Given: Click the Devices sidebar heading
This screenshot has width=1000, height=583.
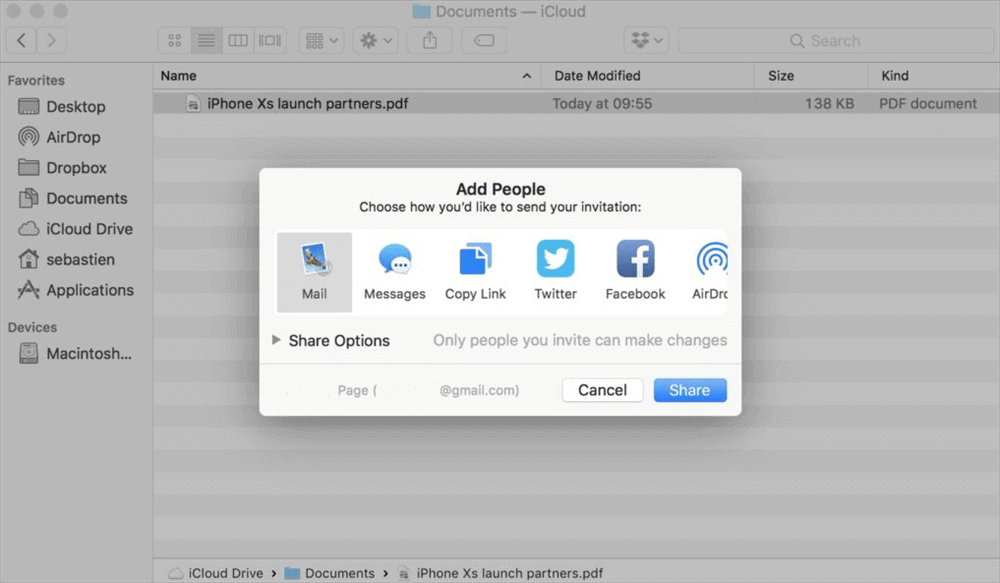Looking at the screenshot, I should tap(32, 327).
